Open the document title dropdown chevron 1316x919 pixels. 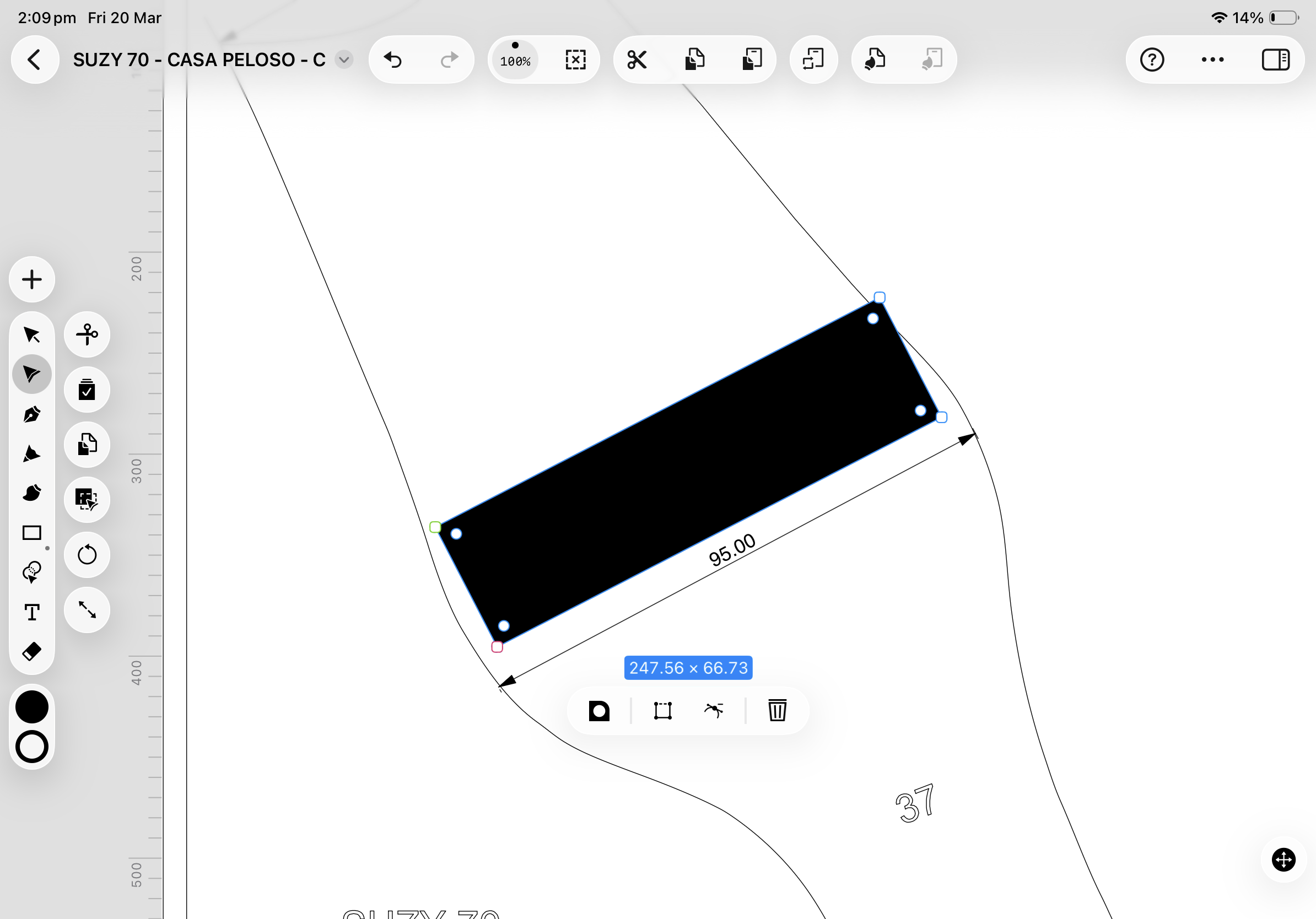click(344, 60)
